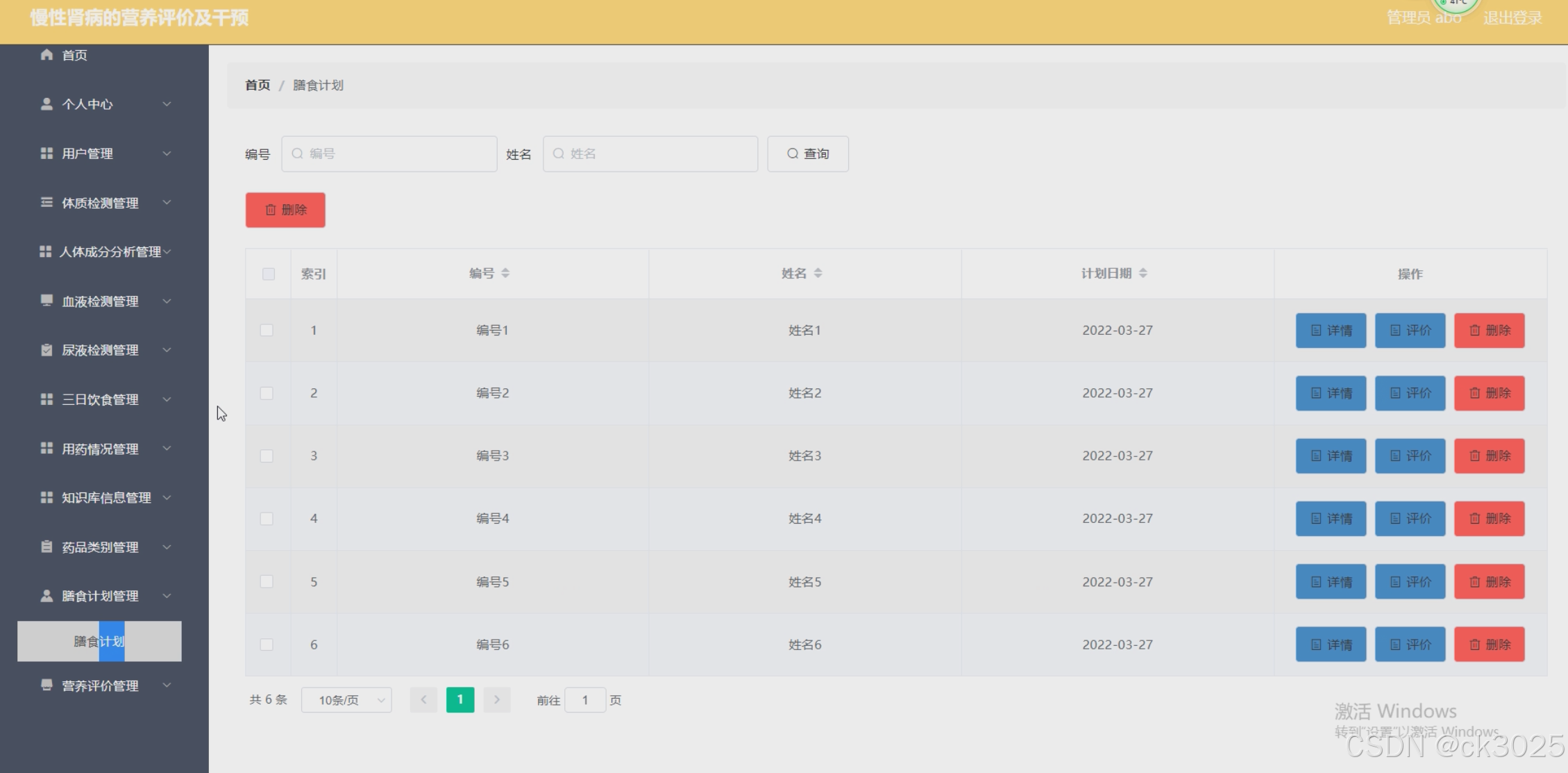Open the 三日饮食管理 menu
Image resolution: width=1568 pixels, height=773 pixels.
[x=101, y=399]
